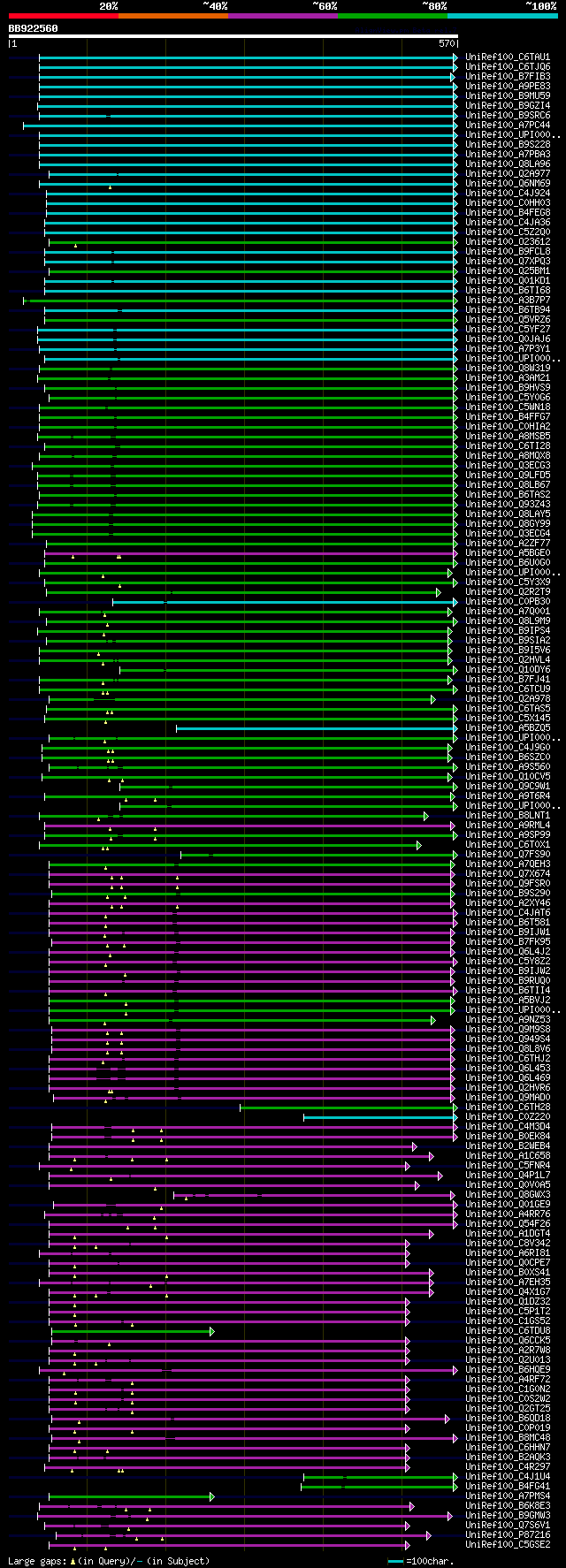Select hit UniRef100_C6TDU8

pyautogui.click(x=508, y=1331)
